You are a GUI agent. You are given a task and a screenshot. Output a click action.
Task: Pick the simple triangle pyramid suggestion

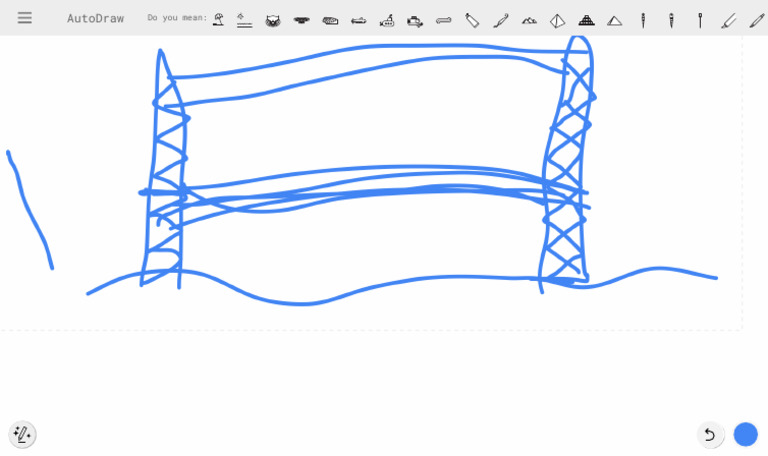tap(615, 21)
